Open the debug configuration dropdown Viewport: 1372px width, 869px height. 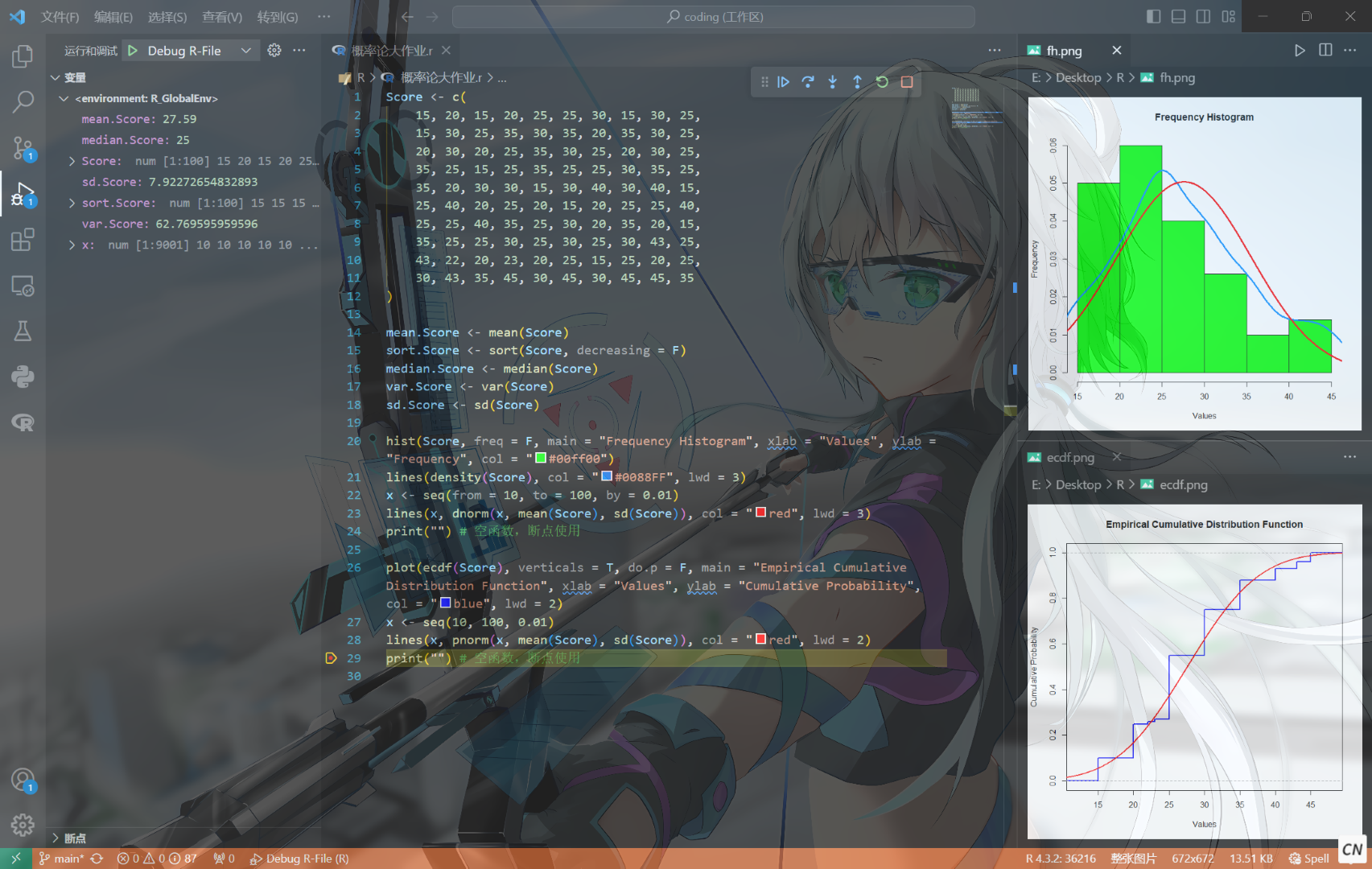click(x=245, y=51)
